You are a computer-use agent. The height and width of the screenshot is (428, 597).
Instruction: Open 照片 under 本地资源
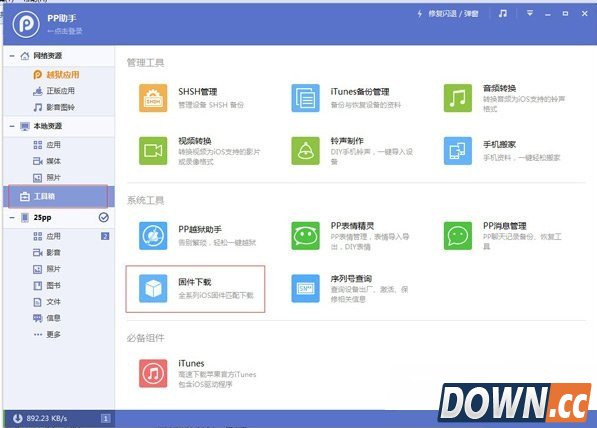coord(47,177)
